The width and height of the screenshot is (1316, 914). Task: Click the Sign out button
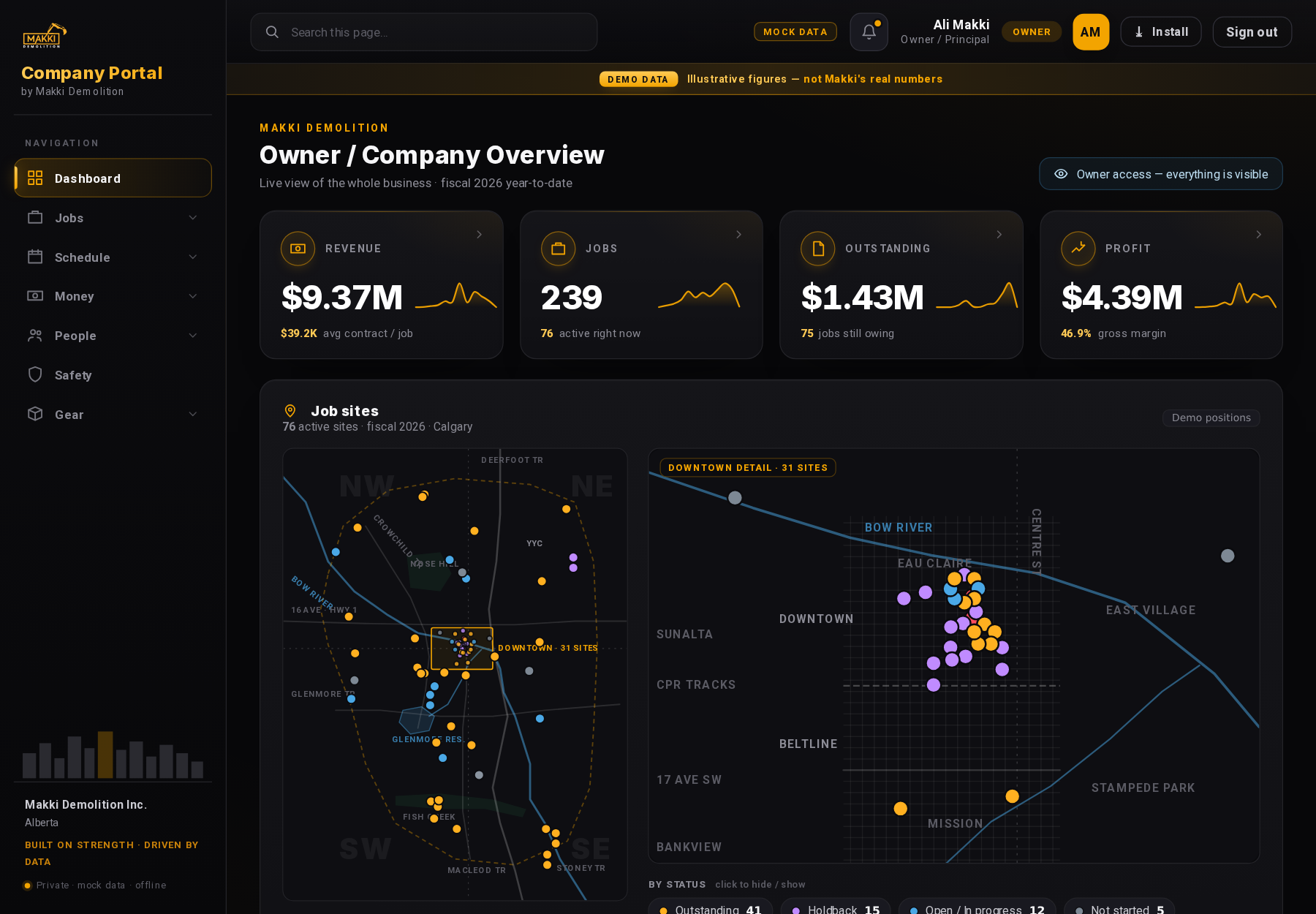tap(1252, 32)
